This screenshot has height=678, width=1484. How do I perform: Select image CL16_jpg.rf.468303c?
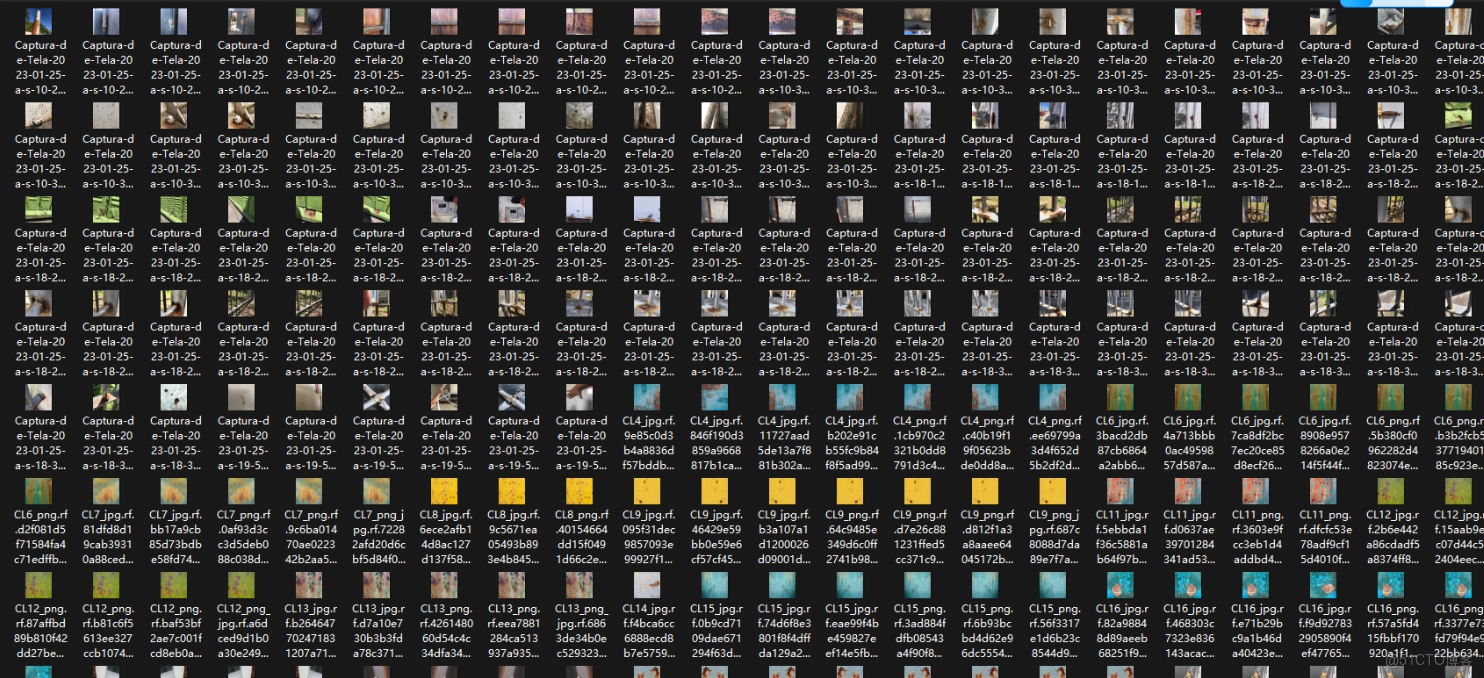click(x=1188, y=586)
